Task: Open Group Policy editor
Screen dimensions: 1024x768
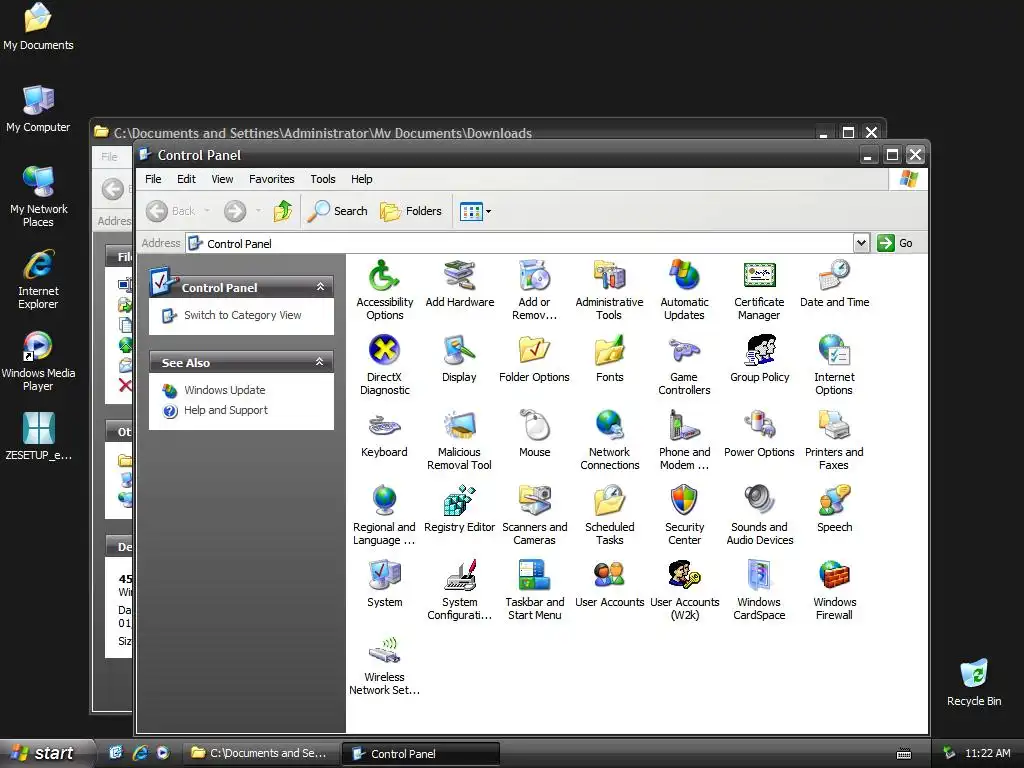Action: 760,359
